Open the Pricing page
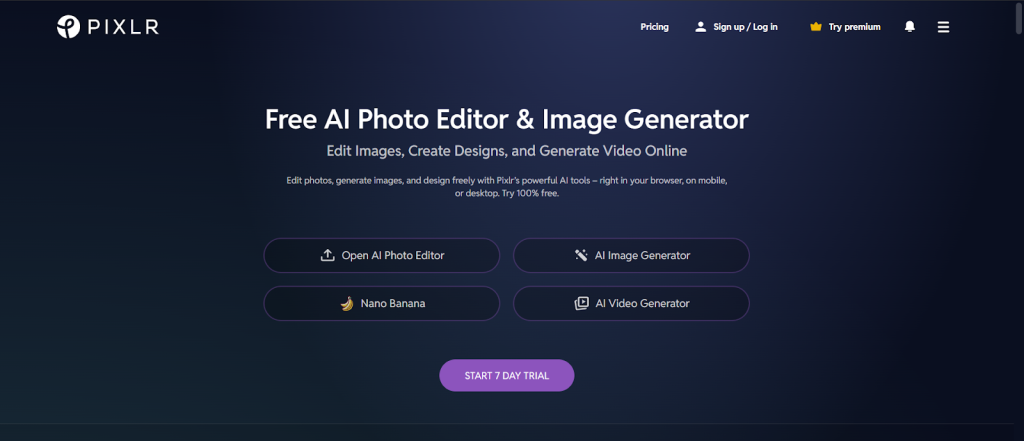The image size is (1024, 441). pyautogui.click(x=654, y=27)
